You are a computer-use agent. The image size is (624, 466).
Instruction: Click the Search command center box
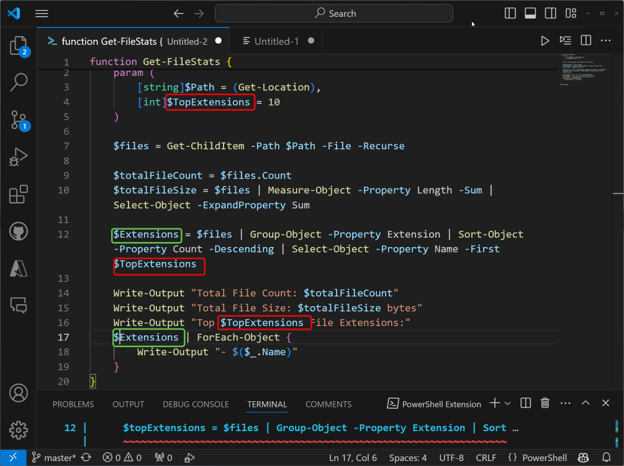coord(334,14)
